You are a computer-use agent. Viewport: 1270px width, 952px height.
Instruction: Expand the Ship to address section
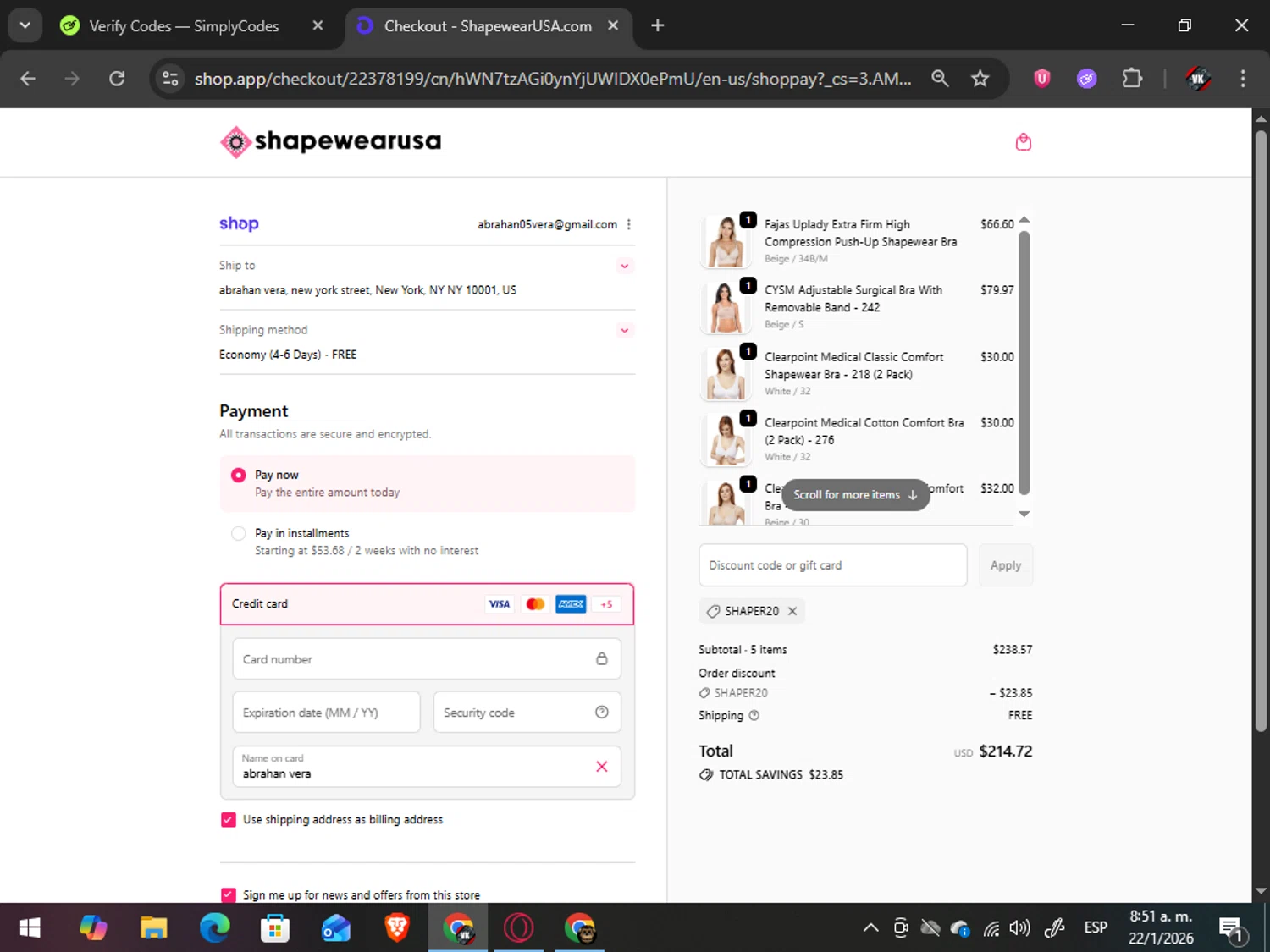point(624,266)
